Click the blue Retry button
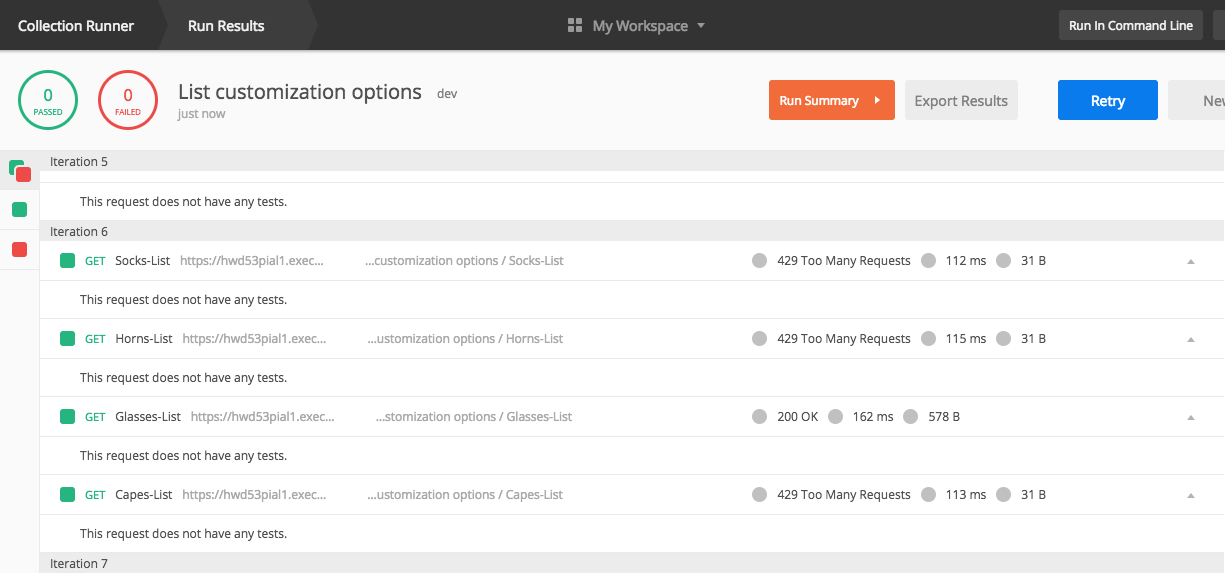 (x=1108, y=101)
